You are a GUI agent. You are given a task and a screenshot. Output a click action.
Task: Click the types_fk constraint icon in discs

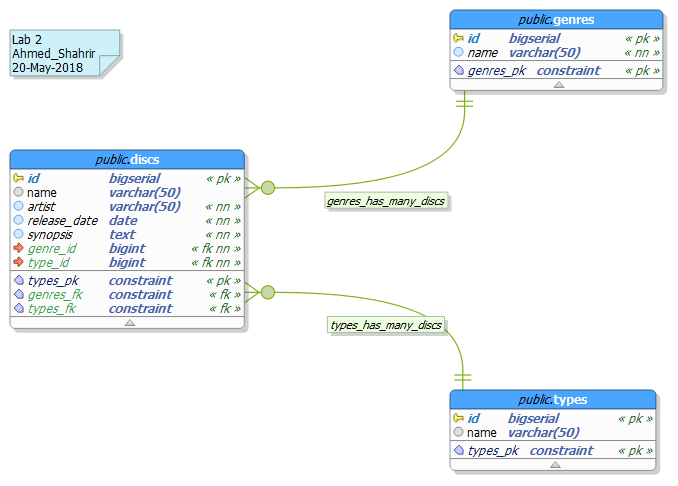(x=18, y=309)
